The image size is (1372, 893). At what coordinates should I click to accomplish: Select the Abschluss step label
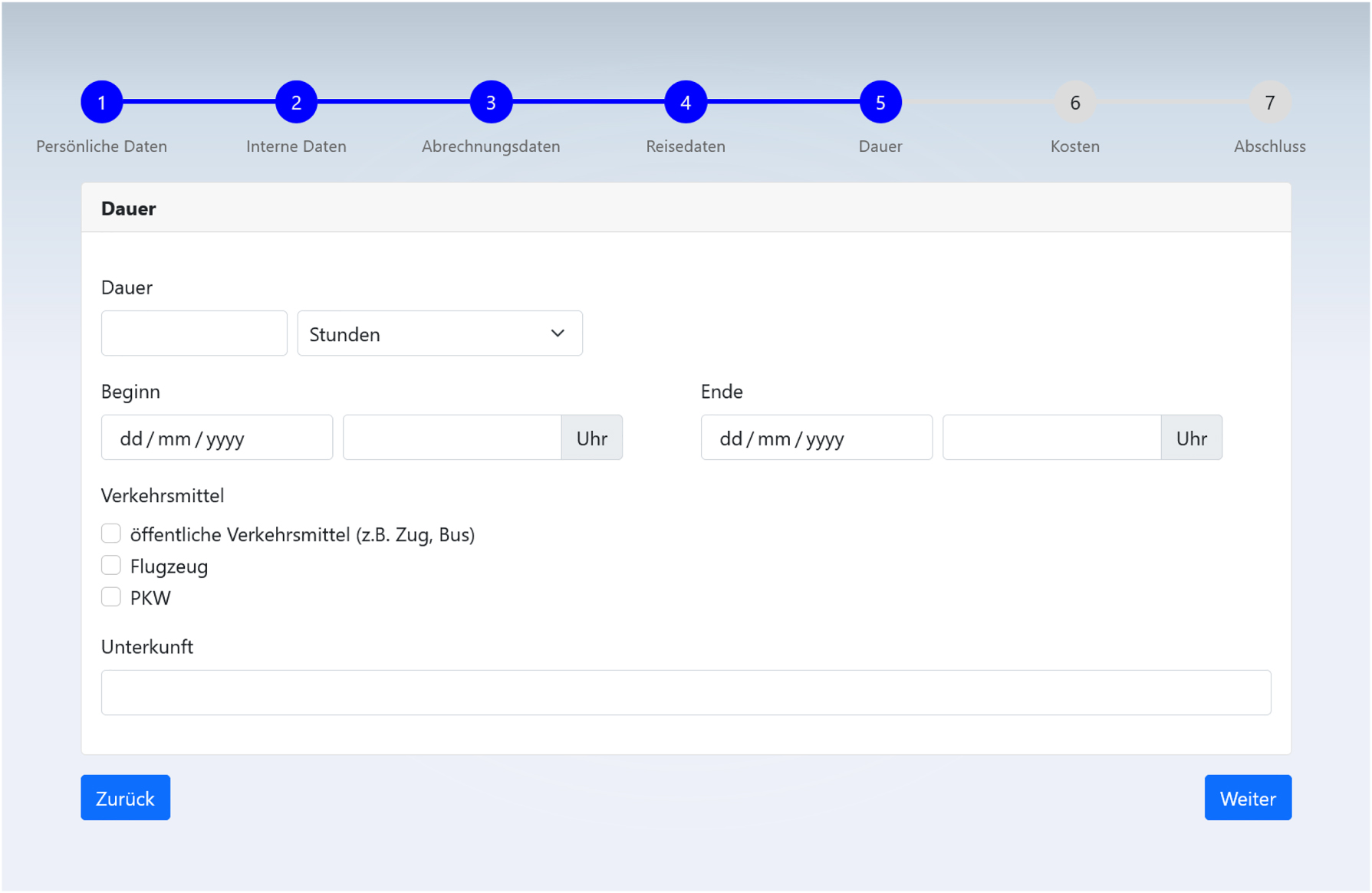click(x=1270, y=146)
